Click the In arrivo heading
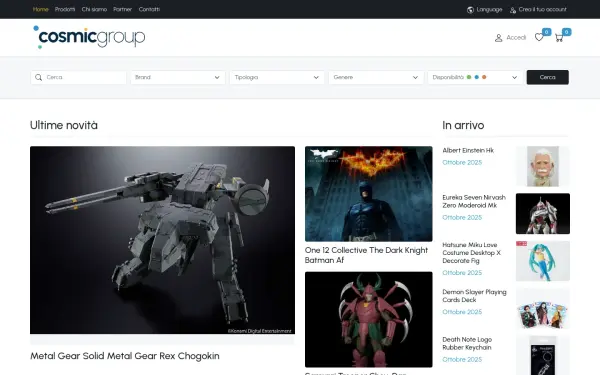The width and height of the screenshot is (600, 375). click(x=463, y=125)
